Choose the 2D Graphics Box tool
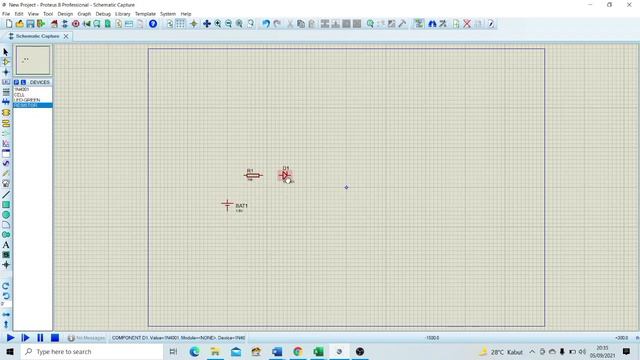 [x=6, y=204]
